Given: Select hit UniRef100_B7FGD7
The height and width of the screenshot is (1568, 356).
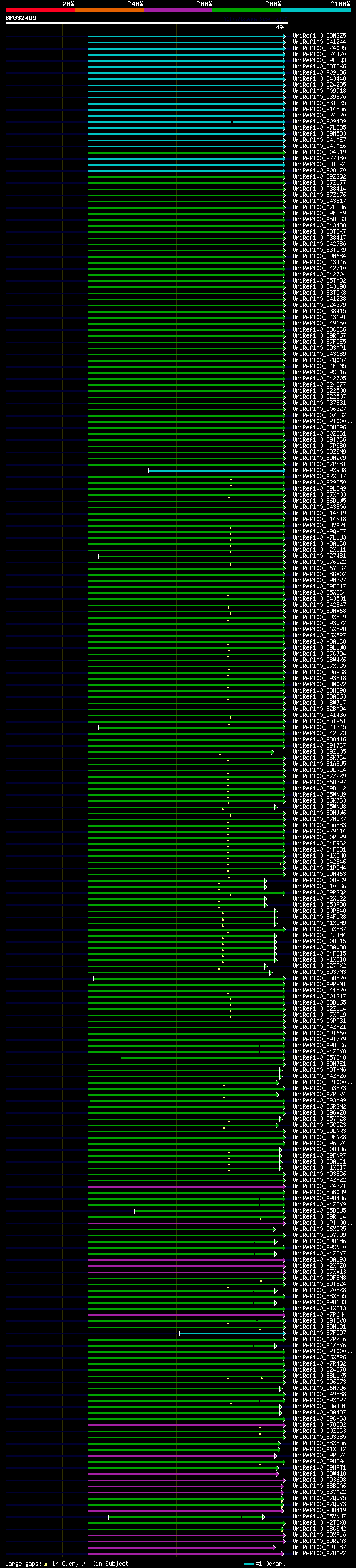Looking at the screenshot, I should [x=319, y=1333].
